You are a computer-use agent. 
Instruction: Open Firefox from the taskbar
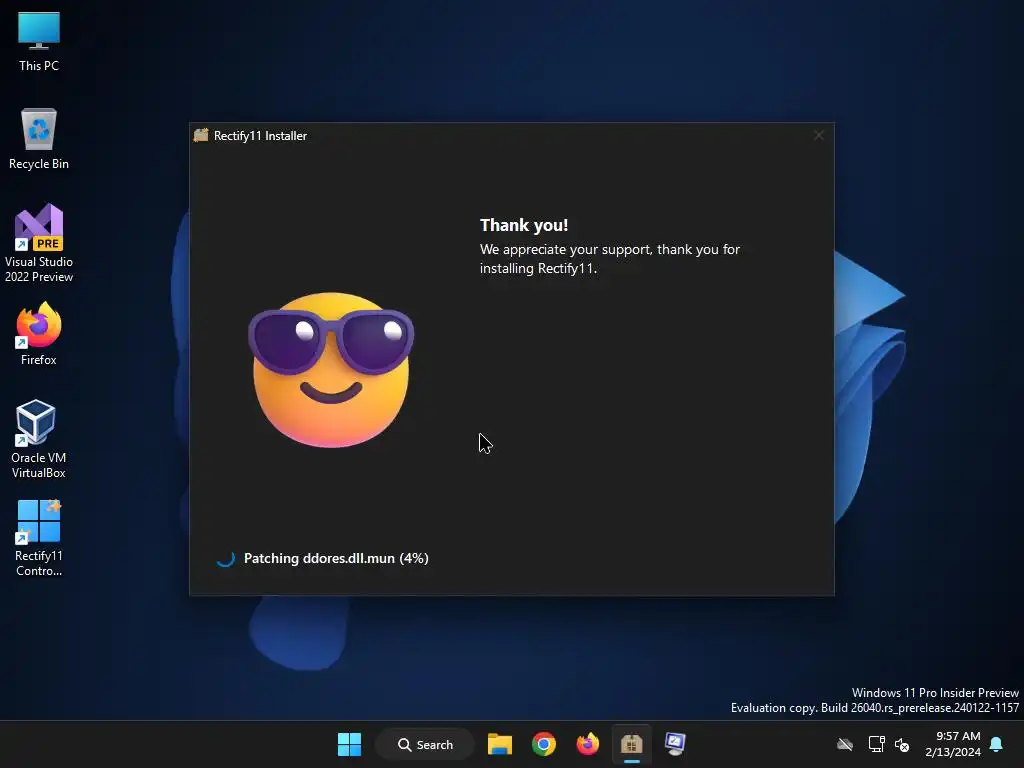coord(588,744)
